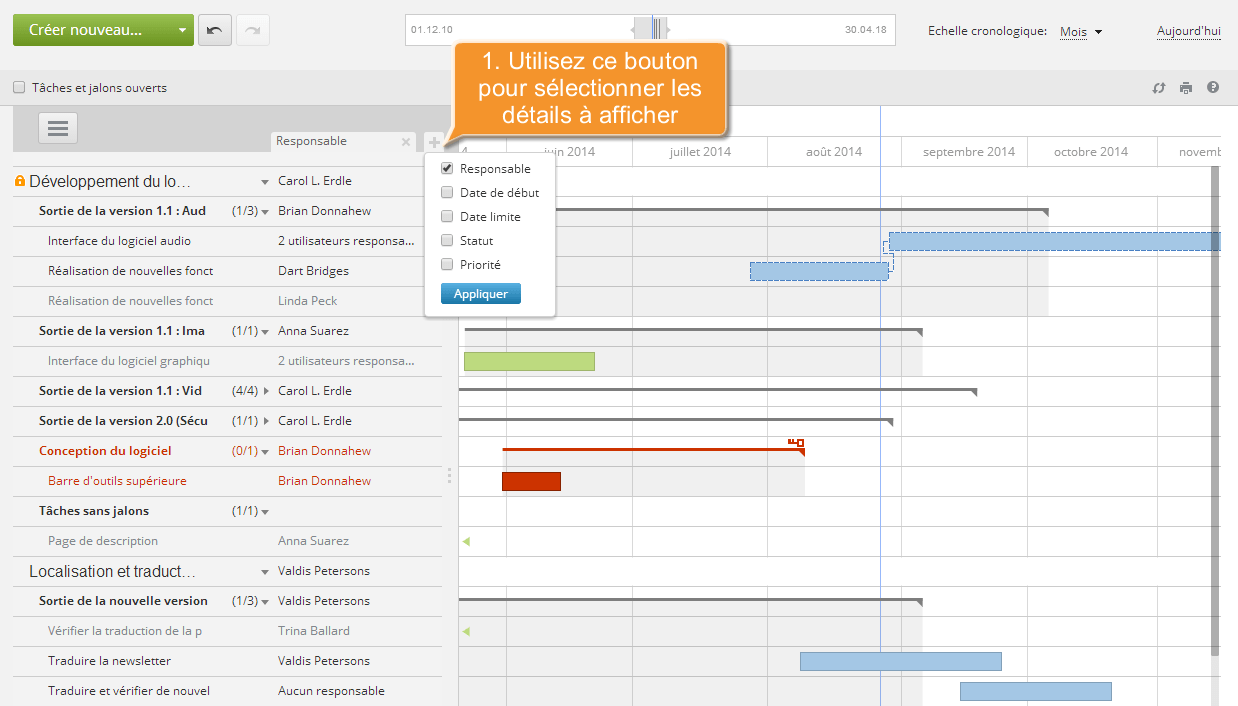1238x706 pixels.
Task: Select the août 2014 month header
Action: [834, 152]
